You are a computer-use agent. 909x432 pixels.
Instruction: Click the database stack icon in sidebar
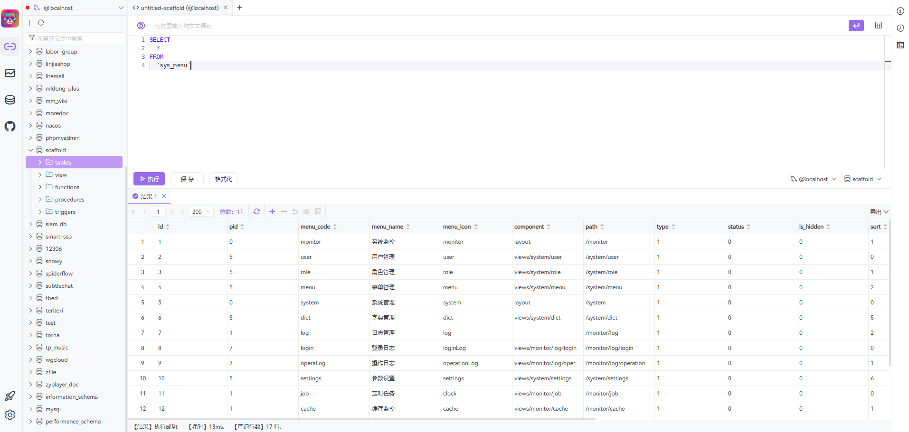[10, 100]
